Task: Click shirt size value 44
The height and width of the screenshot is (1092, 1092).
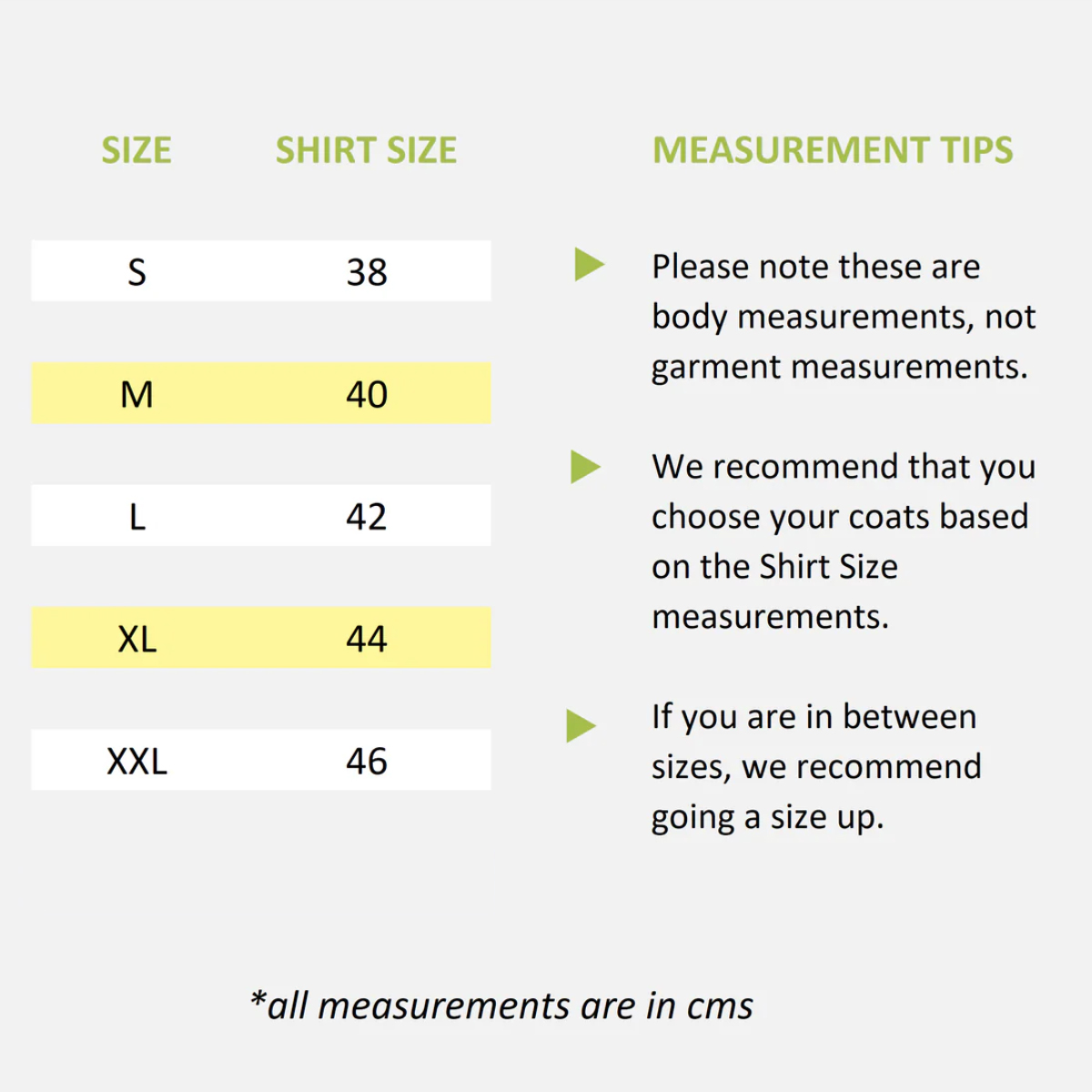Action: coord(367,639)
